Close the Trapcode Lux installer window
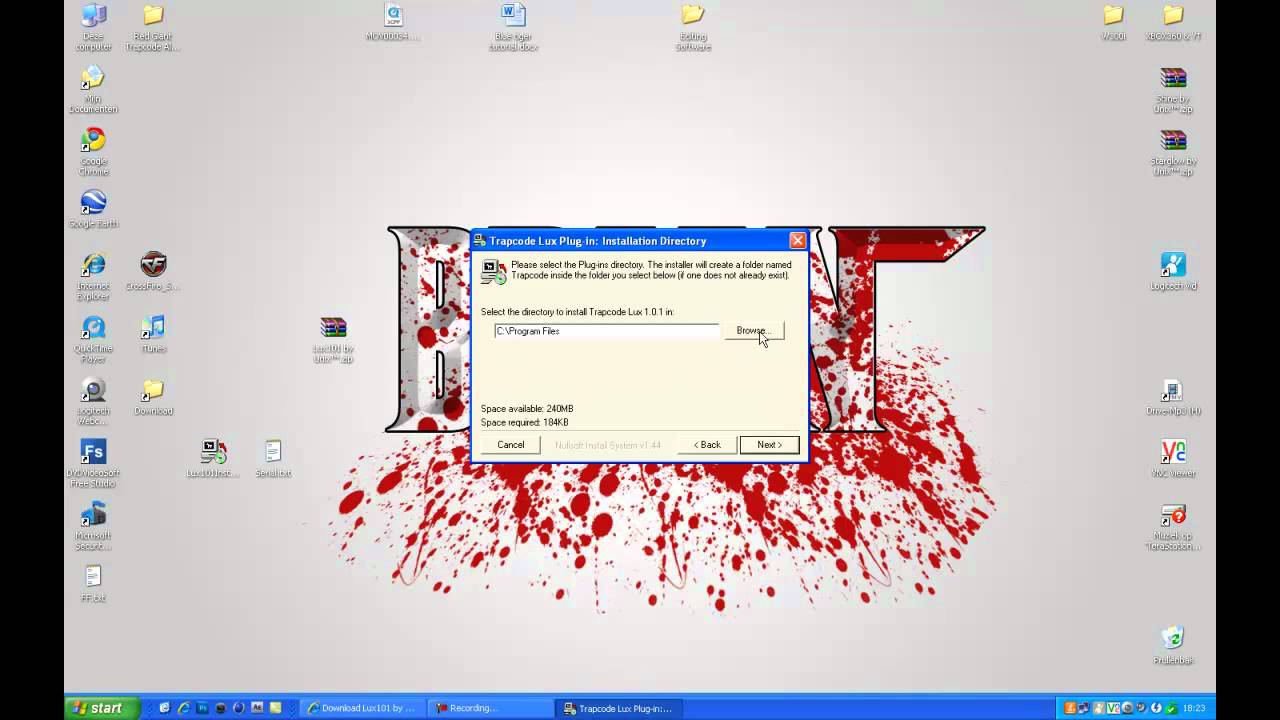This screenshot has height=720, width=1280. pyautogui.click(x=797, y=241)
